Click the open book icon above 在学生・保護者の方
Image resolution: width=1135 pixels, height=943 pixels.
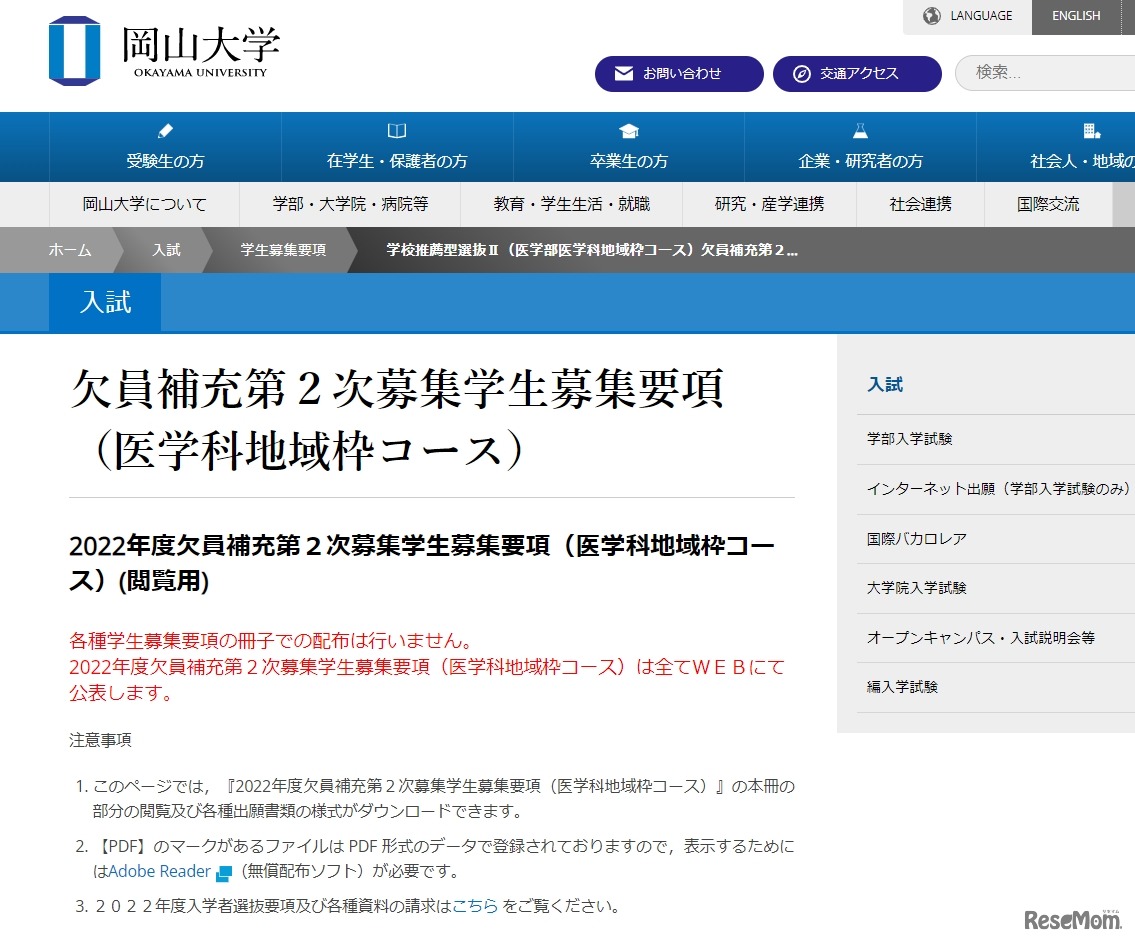396,130
